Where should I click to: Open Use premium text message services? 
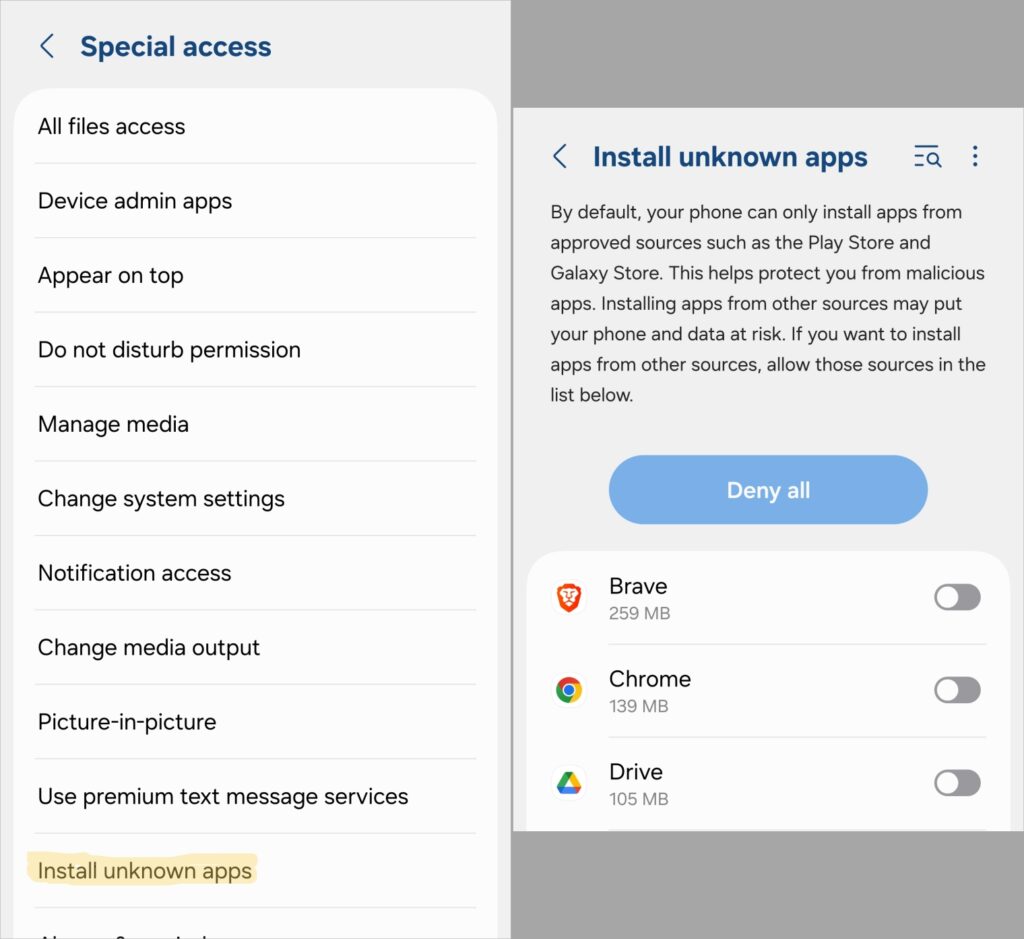tap(222, 796)
